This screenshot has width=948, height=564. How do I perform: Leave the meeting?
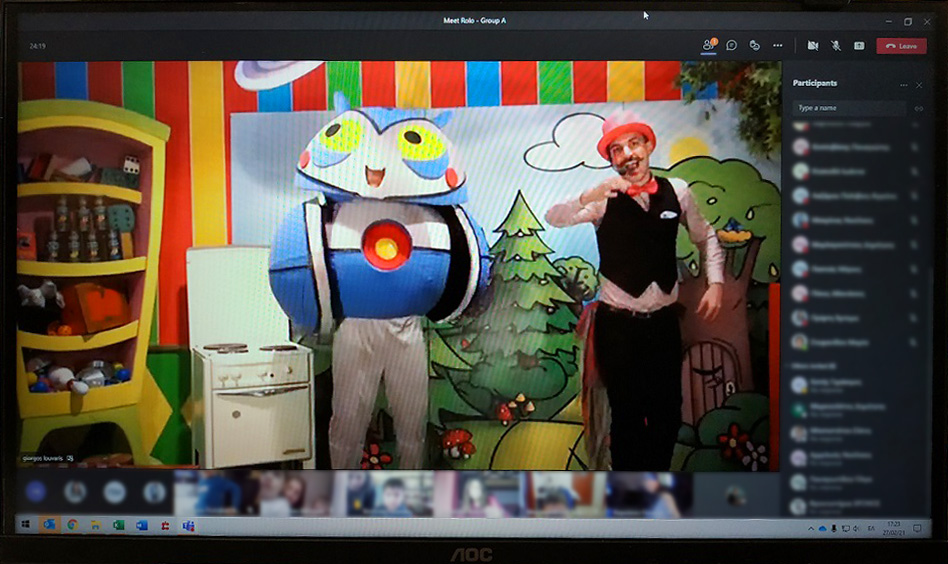pos(901,45)
